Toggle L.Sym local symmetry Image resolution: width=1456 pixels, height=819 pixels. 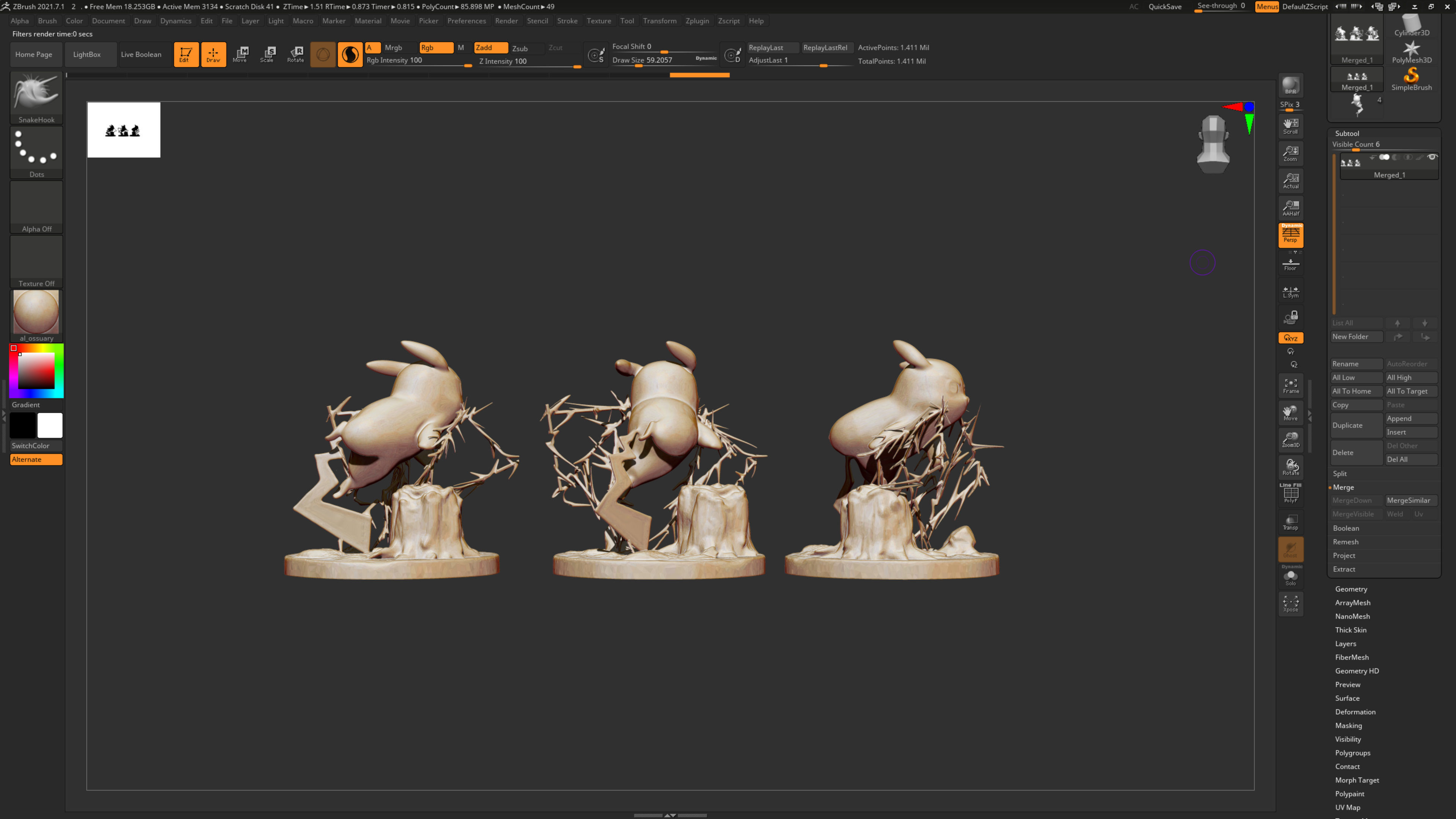1291,290
